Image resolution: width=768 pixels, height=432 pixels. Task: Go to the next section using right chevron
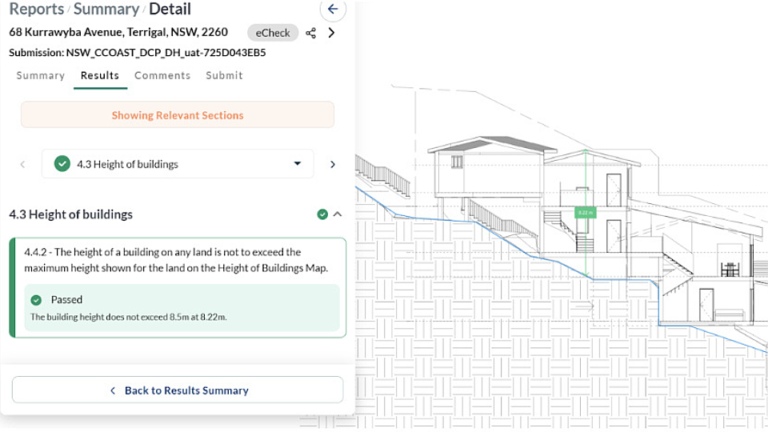(x=333, y=164)
